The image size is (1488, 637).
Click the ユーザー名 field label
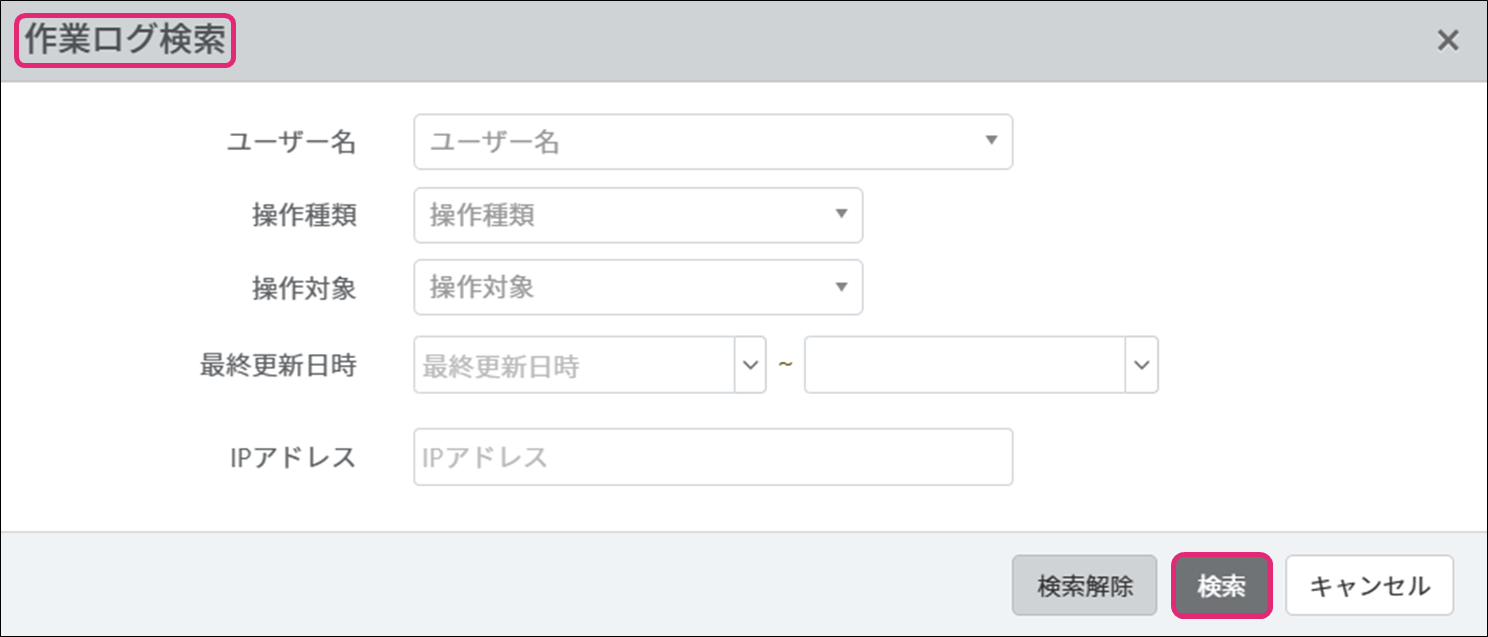291,142
